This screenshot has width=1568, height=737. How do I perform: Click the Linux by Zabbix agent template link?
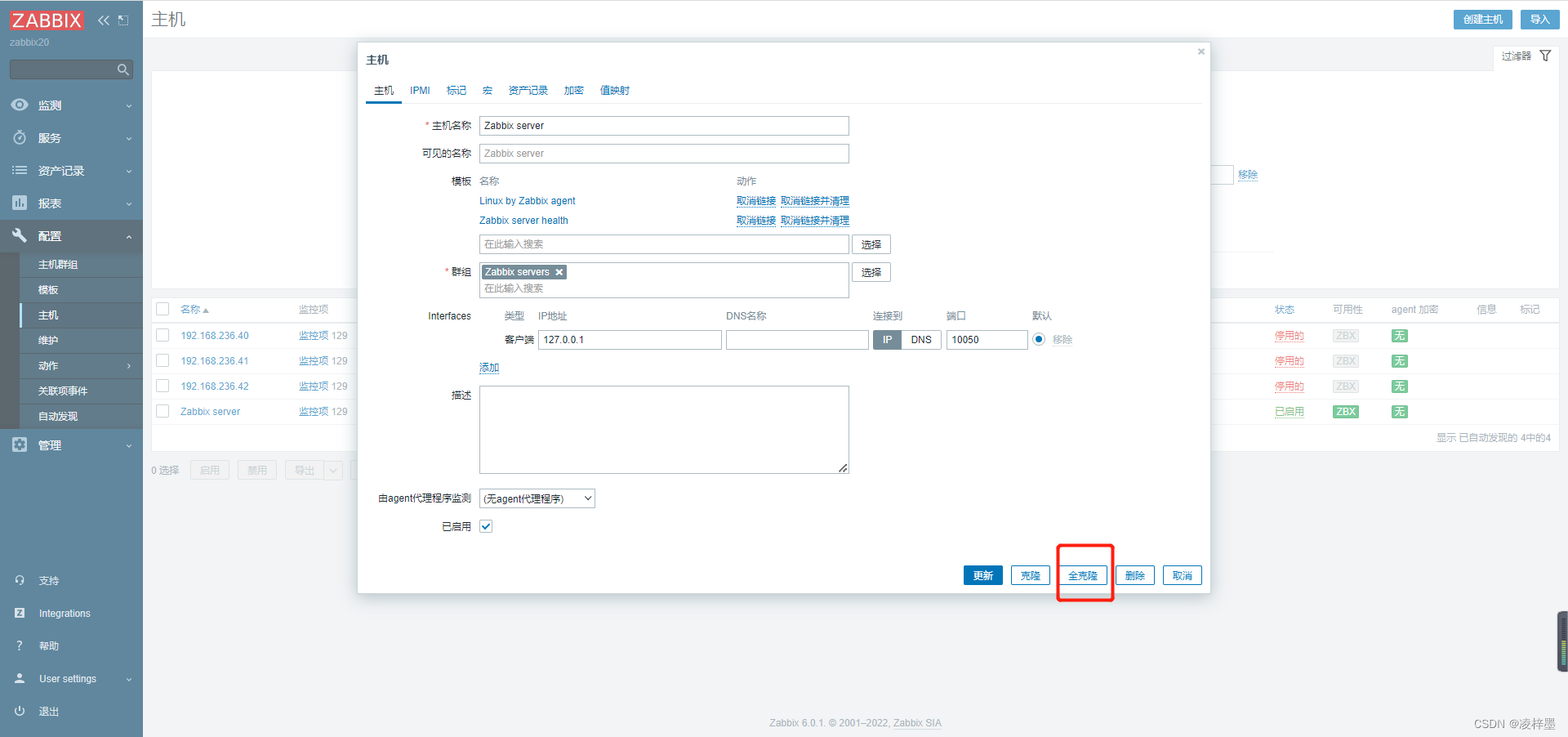coord(528,201)
